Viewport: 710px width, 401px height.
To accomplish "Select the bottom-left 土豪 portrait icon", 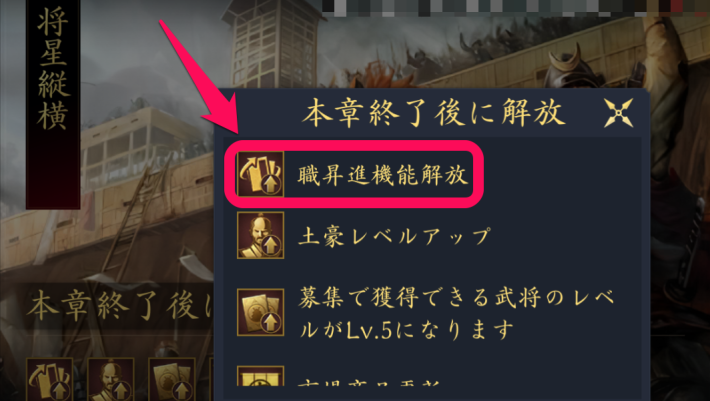I will (111, 379).
